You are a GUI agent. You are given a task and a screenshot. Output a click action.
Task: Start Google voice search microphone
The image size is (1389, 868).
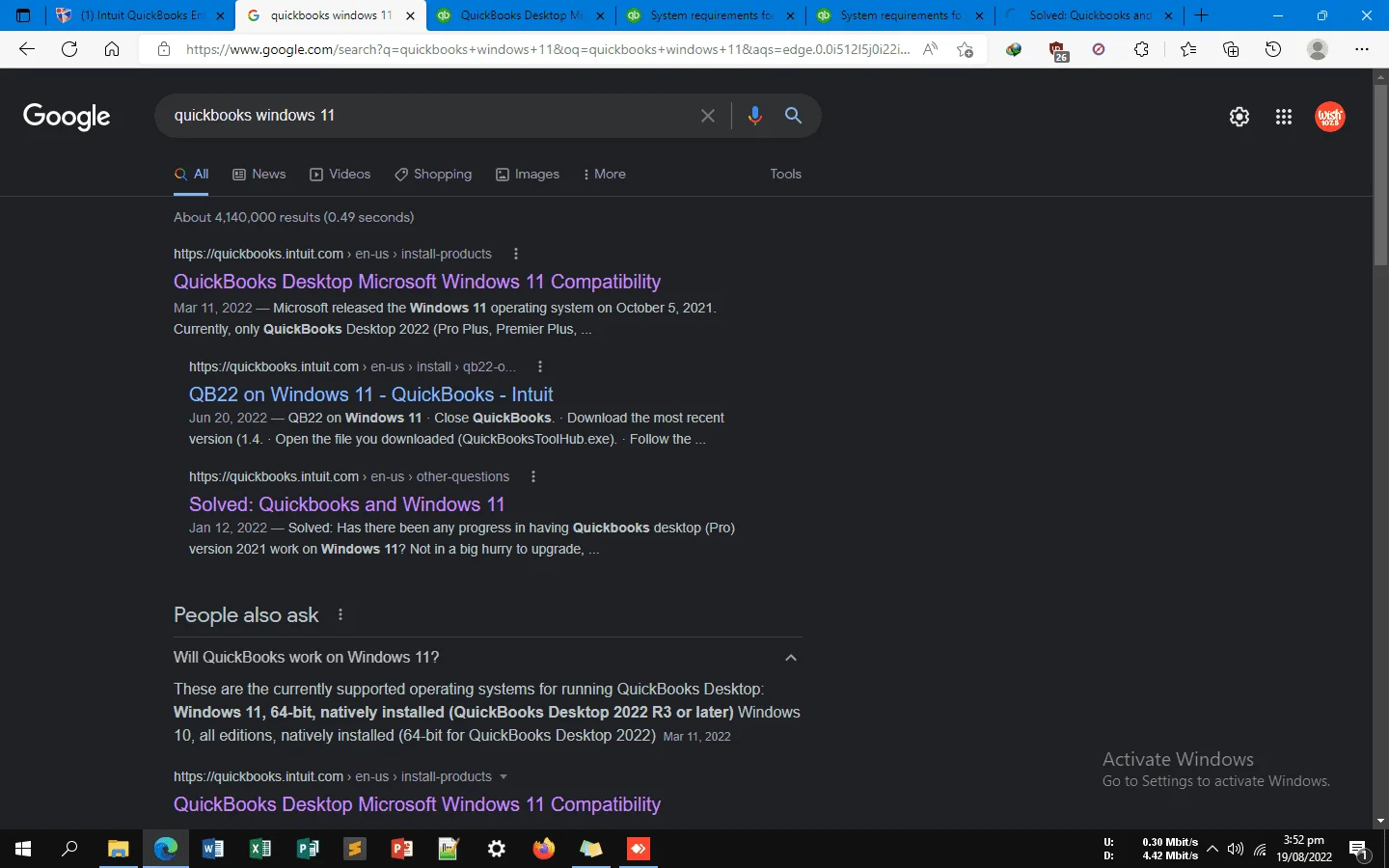[x=755, y=116]
